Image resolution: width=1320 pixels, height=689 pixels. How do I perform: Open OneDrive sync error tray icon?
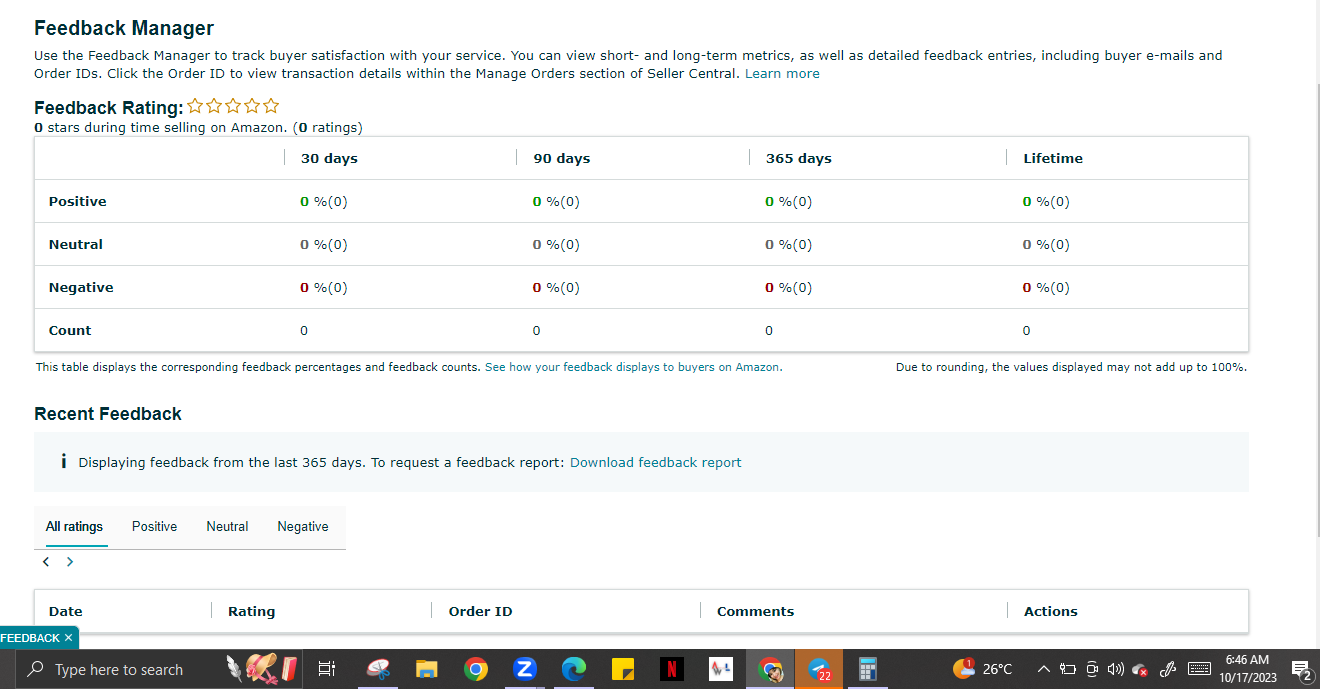pos(1140,670)
